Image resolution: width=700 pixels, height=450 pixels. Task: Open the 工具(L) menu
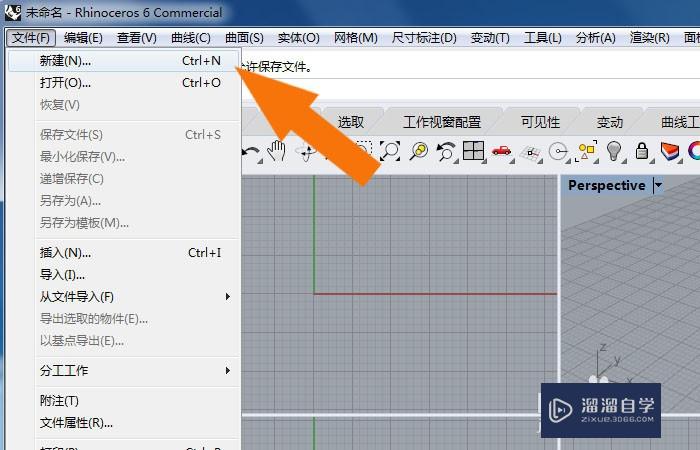click(x=542, y=38)
